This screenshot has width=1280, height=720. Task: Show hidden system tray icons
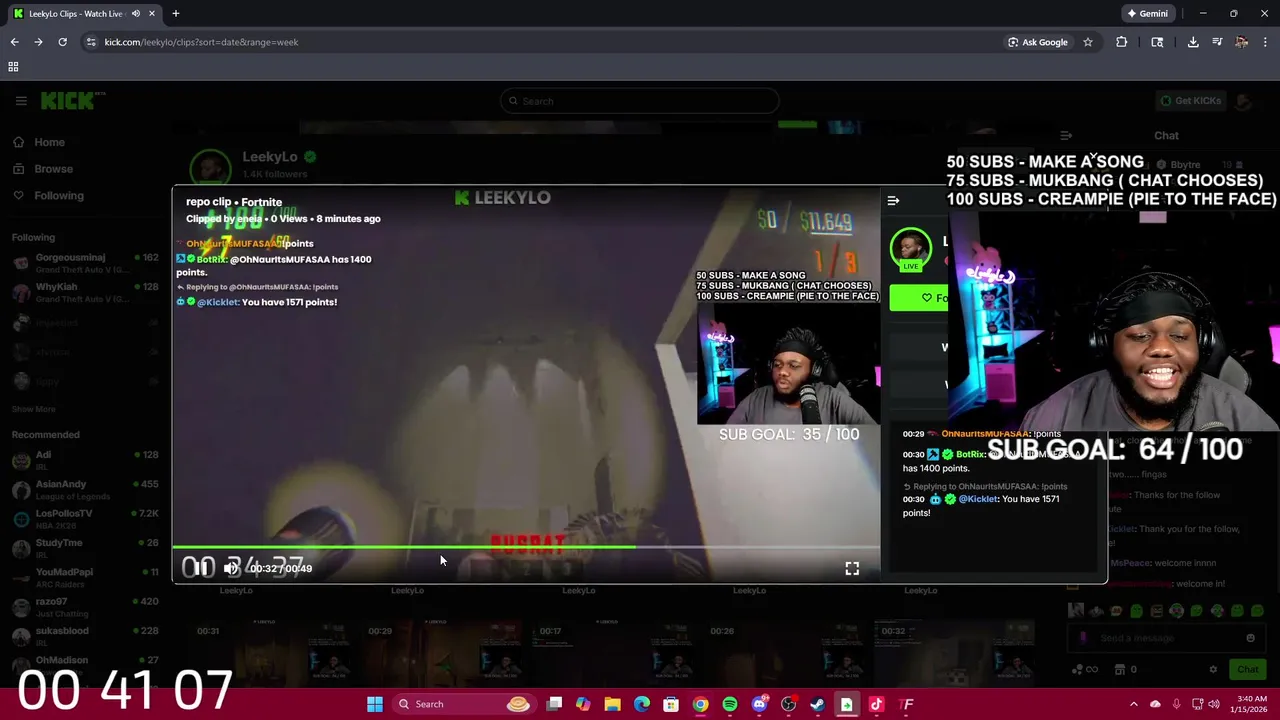1133,704
